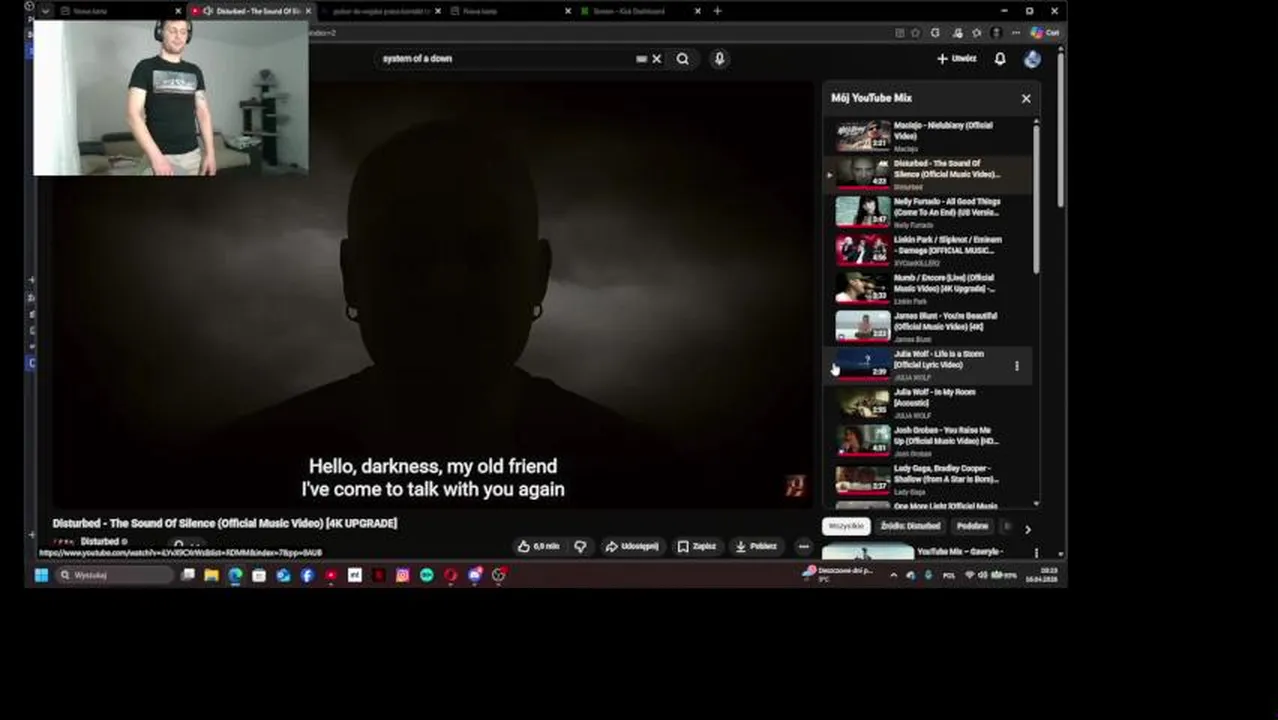
Task: Click the YouTube search magnifier button
Action: point(682,59)
